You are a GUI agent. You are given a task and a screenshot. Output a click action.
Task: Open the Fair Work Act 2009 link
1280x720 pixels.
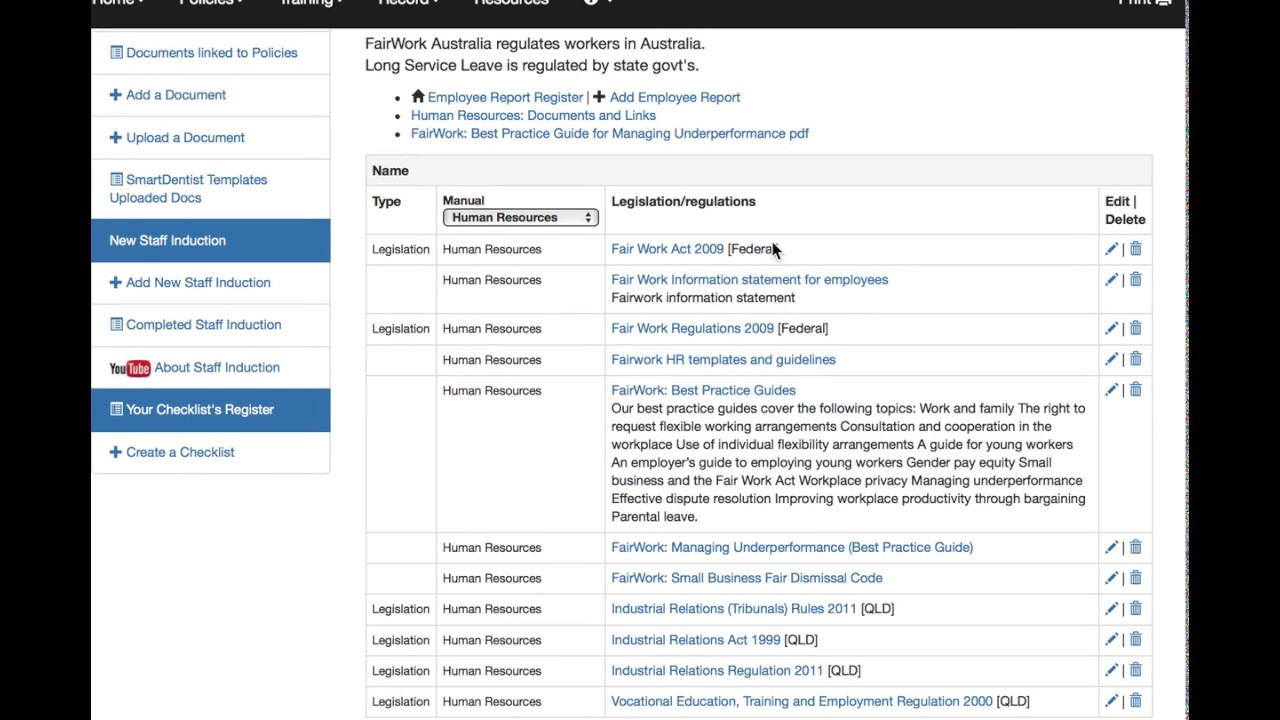667,249
